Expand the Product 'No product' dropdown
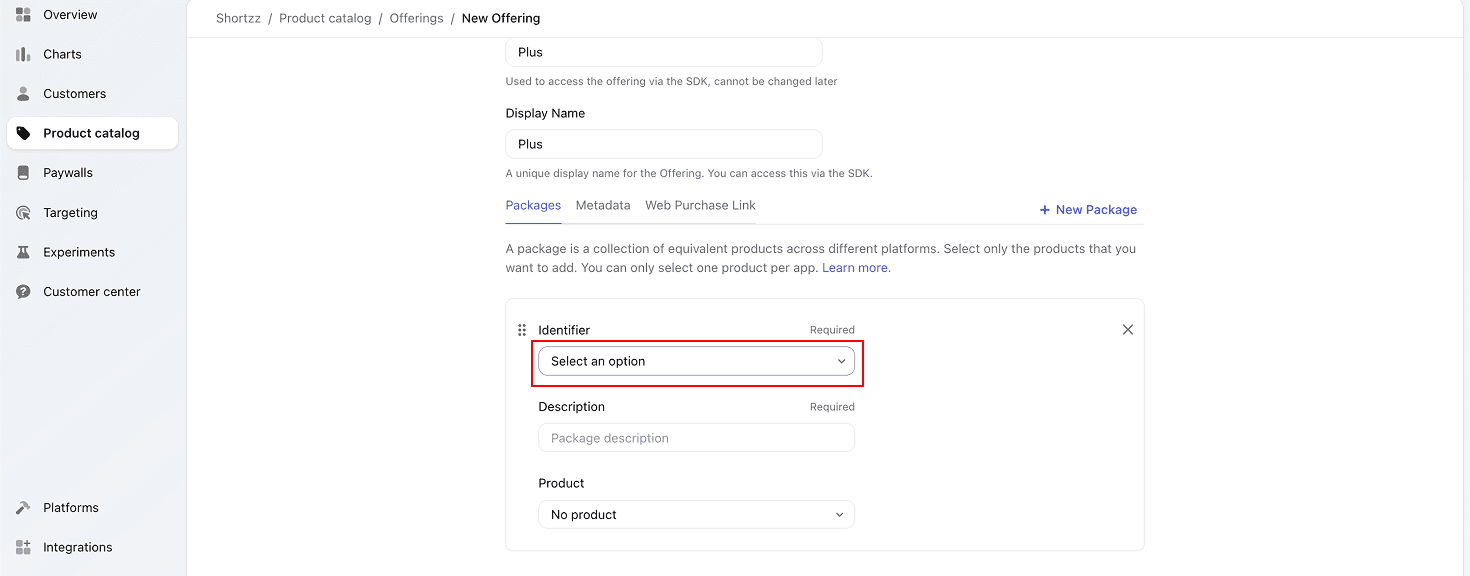 [x=696, y=515]
